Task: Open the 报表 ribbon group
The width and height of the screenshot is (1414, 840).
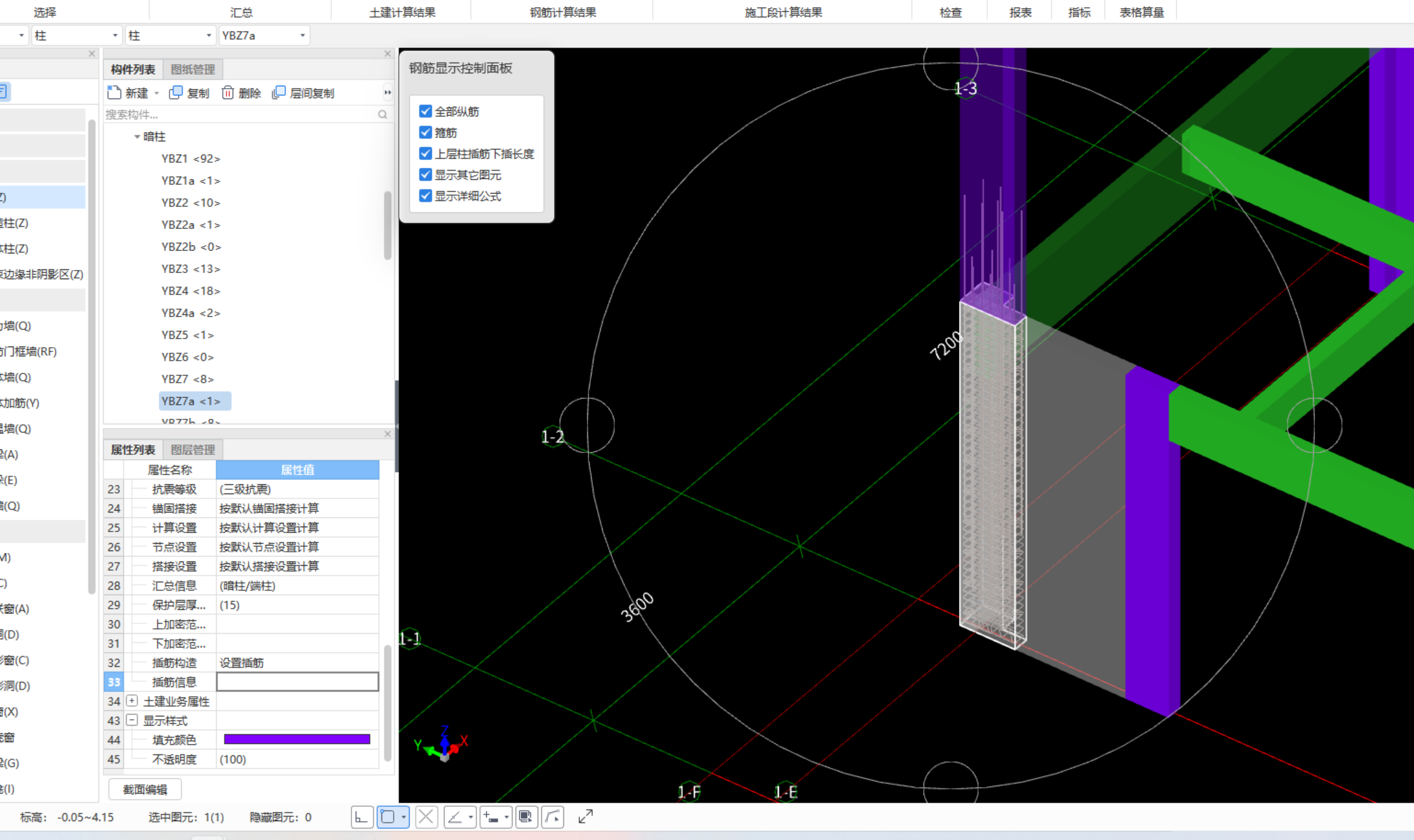Action: click(x=1020, y=12)
